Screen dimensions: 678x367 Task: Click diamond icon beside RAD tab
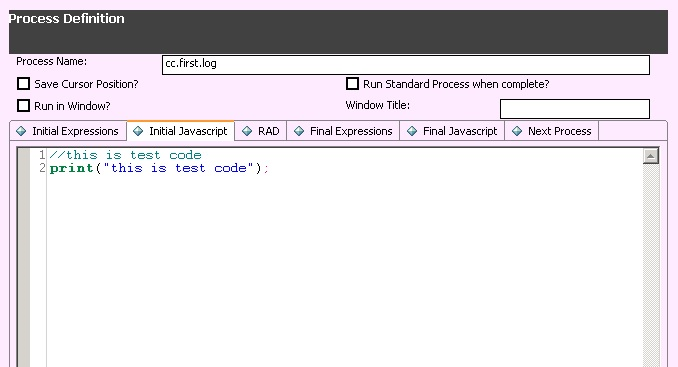247,131
